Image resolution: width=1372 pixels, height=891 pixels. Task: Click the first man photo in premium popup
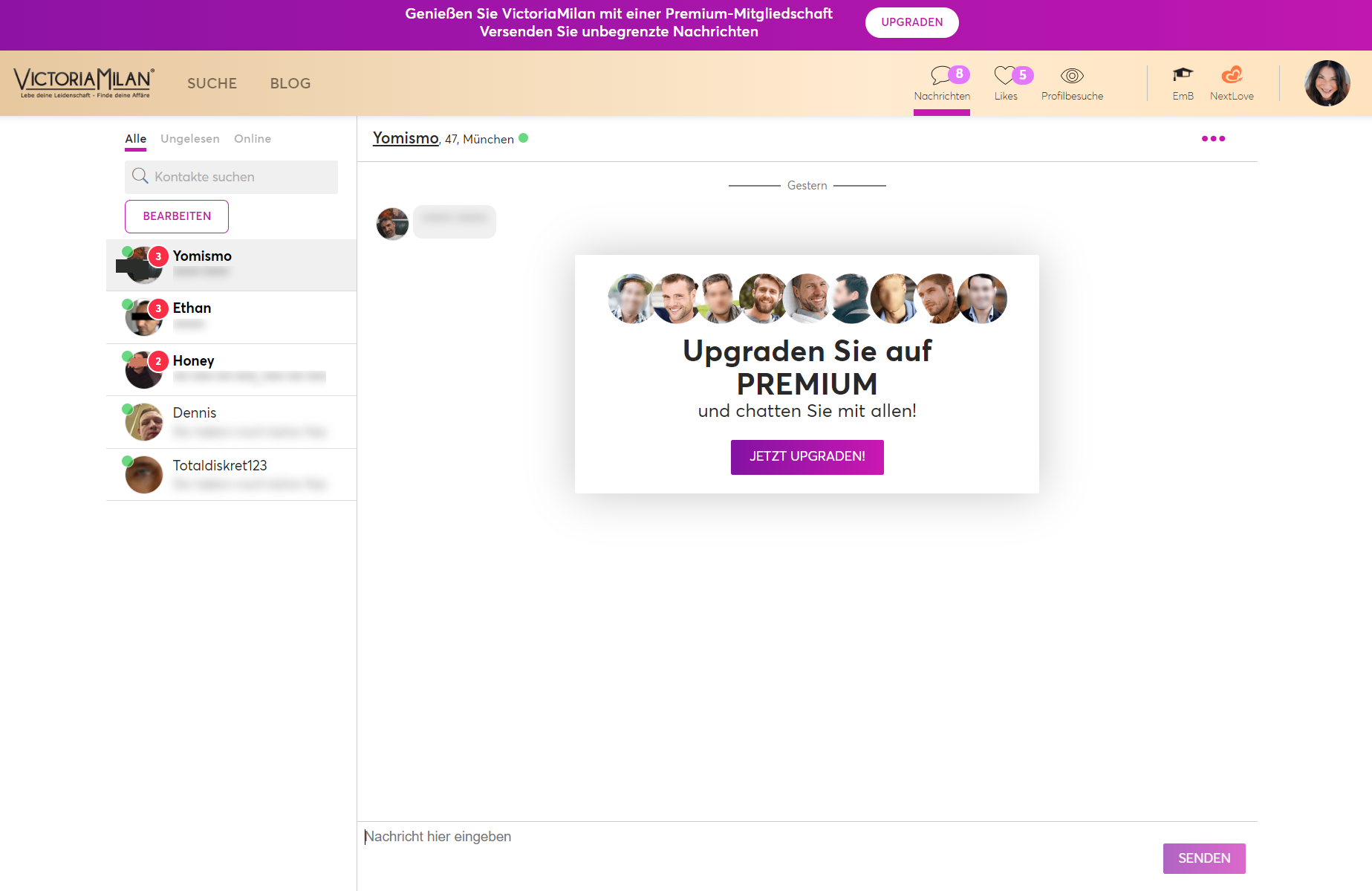coord(631,299)
